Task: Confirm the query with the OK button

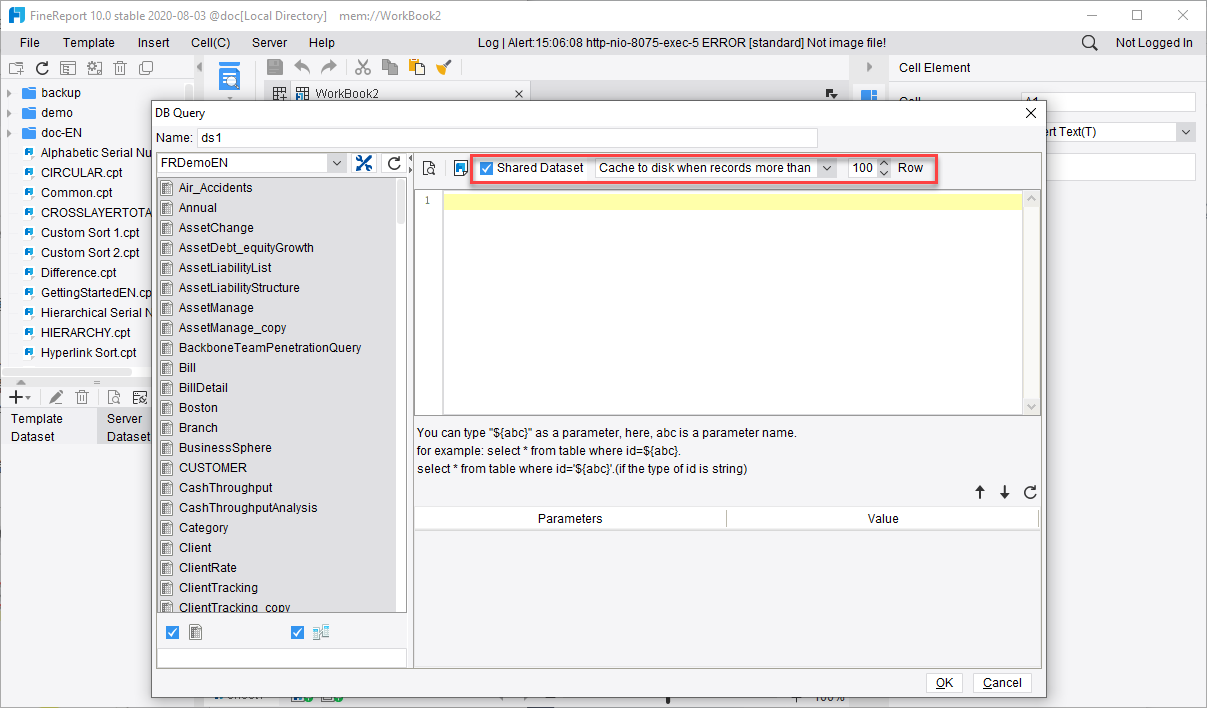Action: point(944,682)
